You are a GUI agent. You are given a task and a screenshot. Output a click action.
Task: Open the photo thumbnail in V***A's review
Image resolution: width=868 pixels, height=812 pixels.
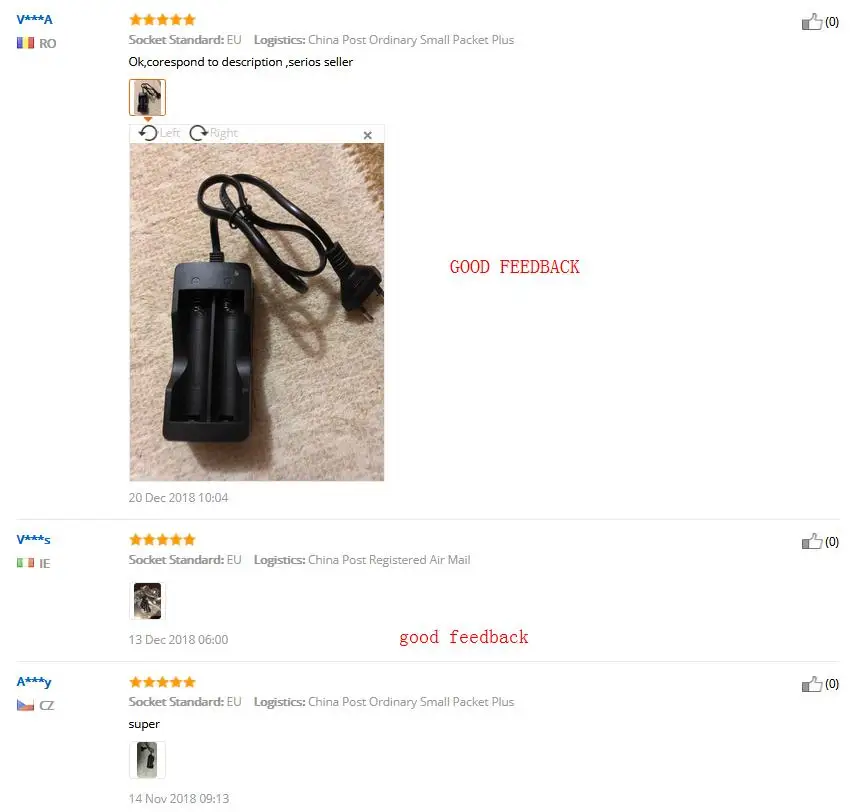coord(147,97)
